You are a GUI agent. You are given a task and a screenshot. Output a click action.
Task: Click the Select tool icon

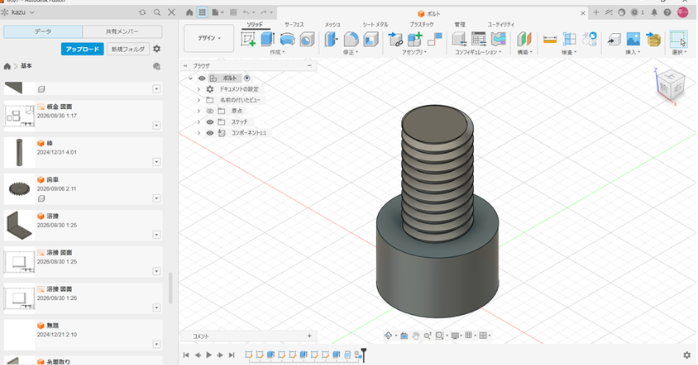click(x=678, y=39)
